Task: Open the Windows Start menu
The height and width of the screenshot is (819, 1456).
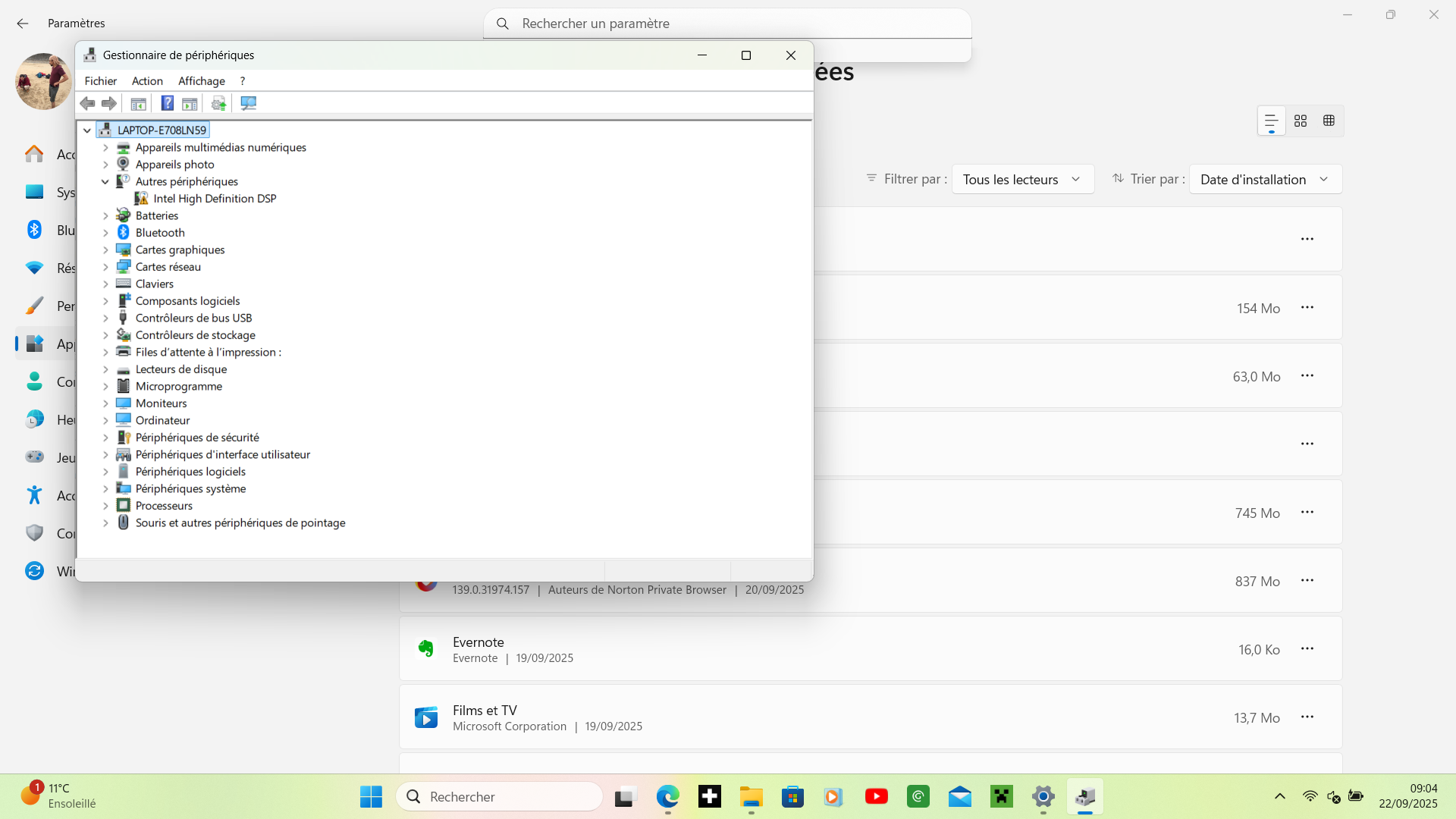Action: 371,797
